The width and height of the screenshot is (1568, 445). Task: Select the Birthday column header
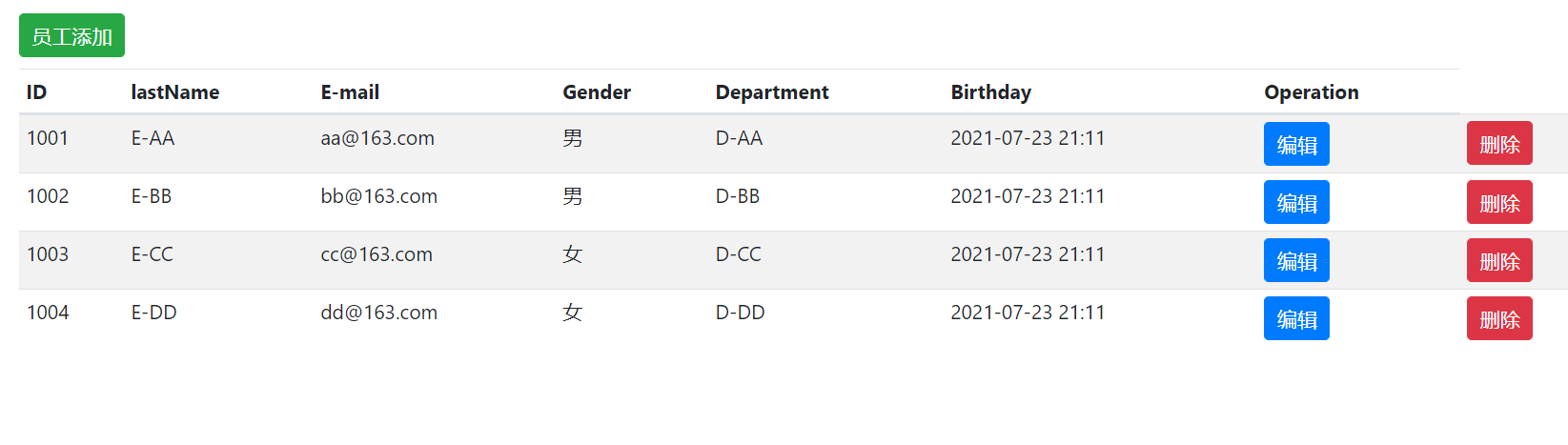pyautogui.click(x=990, y=92)
